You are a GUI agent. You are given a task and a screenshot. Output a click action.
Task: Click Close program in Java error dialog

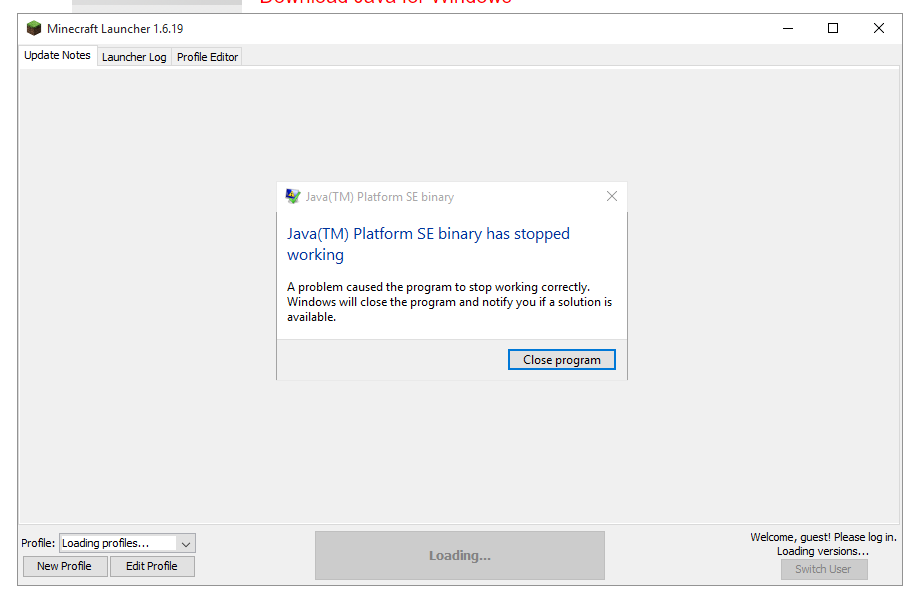tap(561, 360)
